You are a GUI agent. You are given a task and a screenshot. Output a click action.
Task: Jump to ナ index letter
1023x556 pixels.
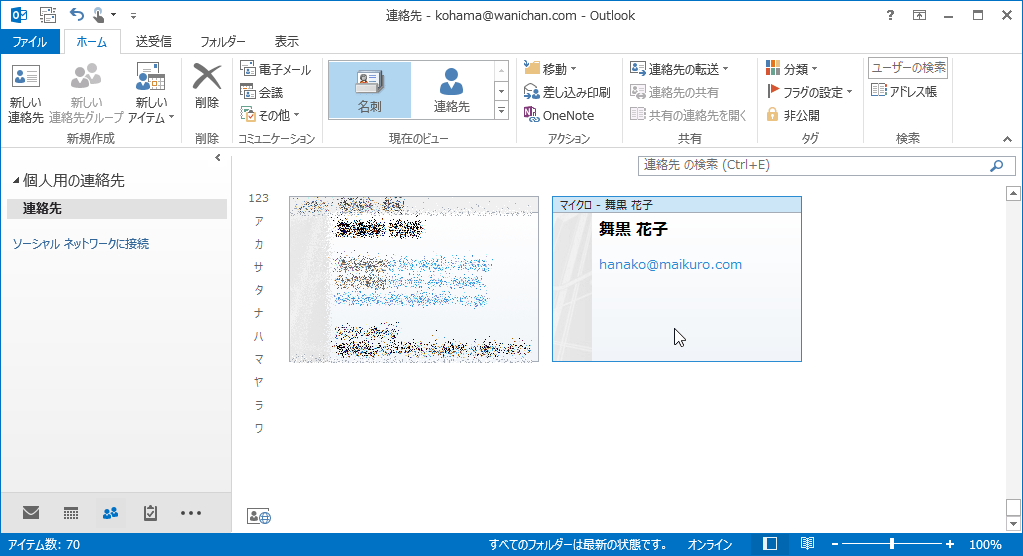[x=258, y=313]
